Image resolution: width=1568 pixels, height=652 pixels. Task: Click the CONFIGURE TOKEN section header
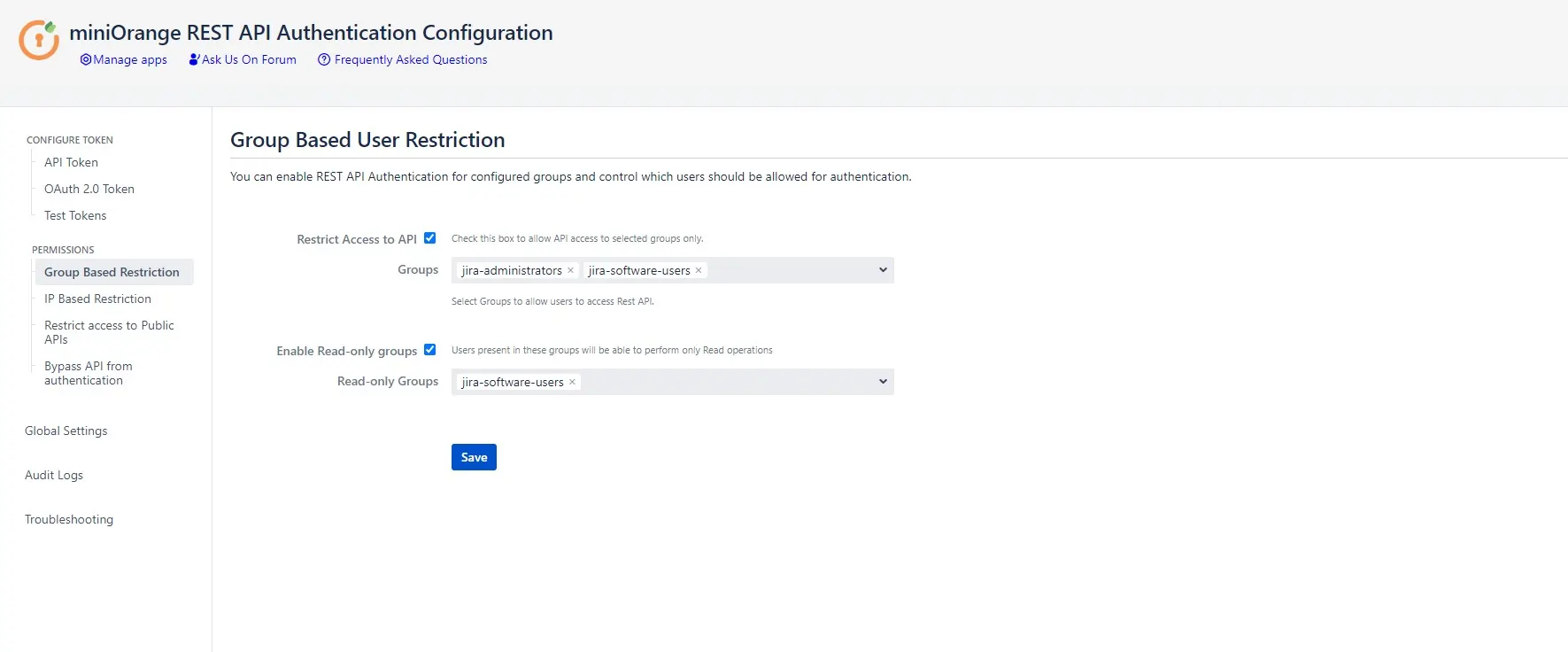point(70,140)
